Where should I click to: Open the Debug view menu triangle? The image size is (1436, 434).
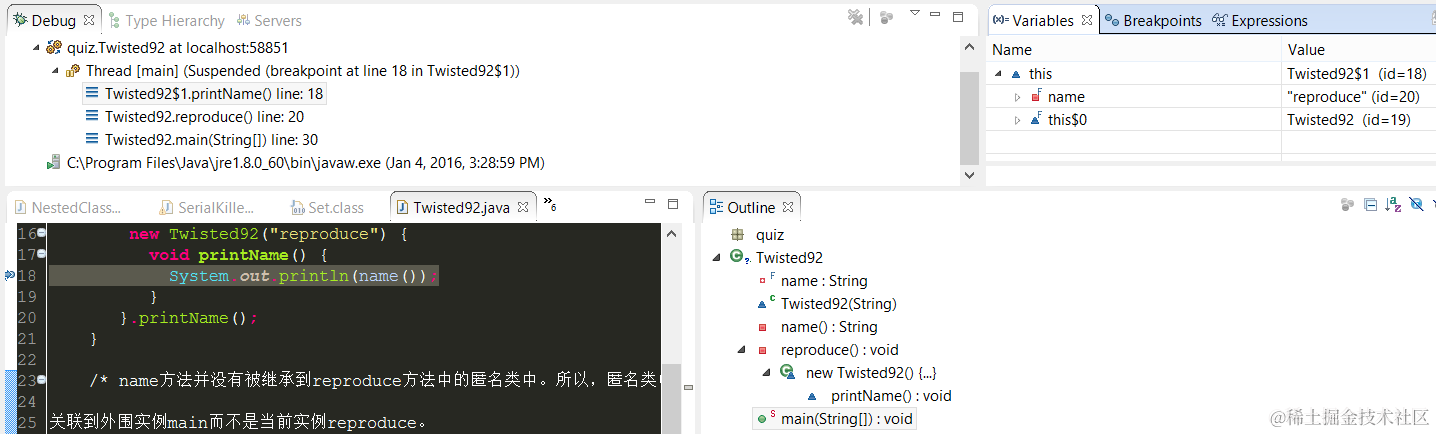(914, 14)
